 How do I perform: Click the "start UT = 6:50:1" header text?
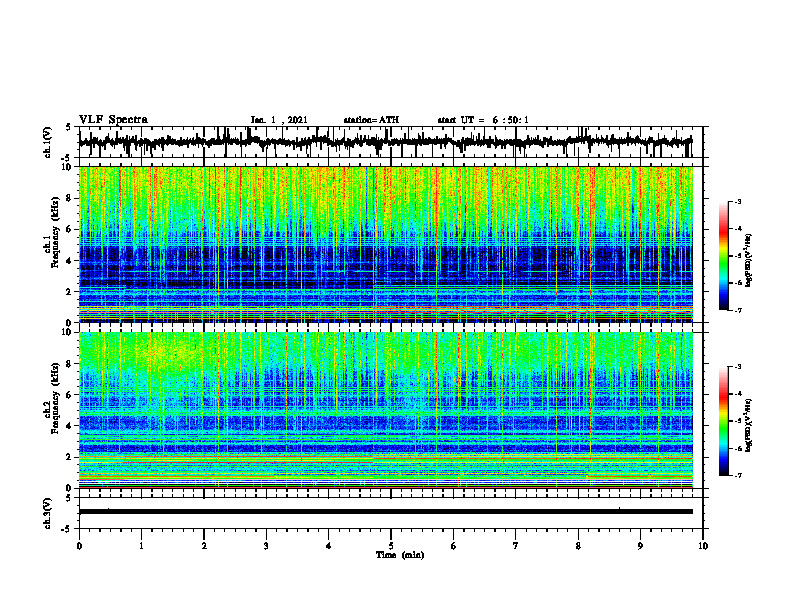(483, 120)
